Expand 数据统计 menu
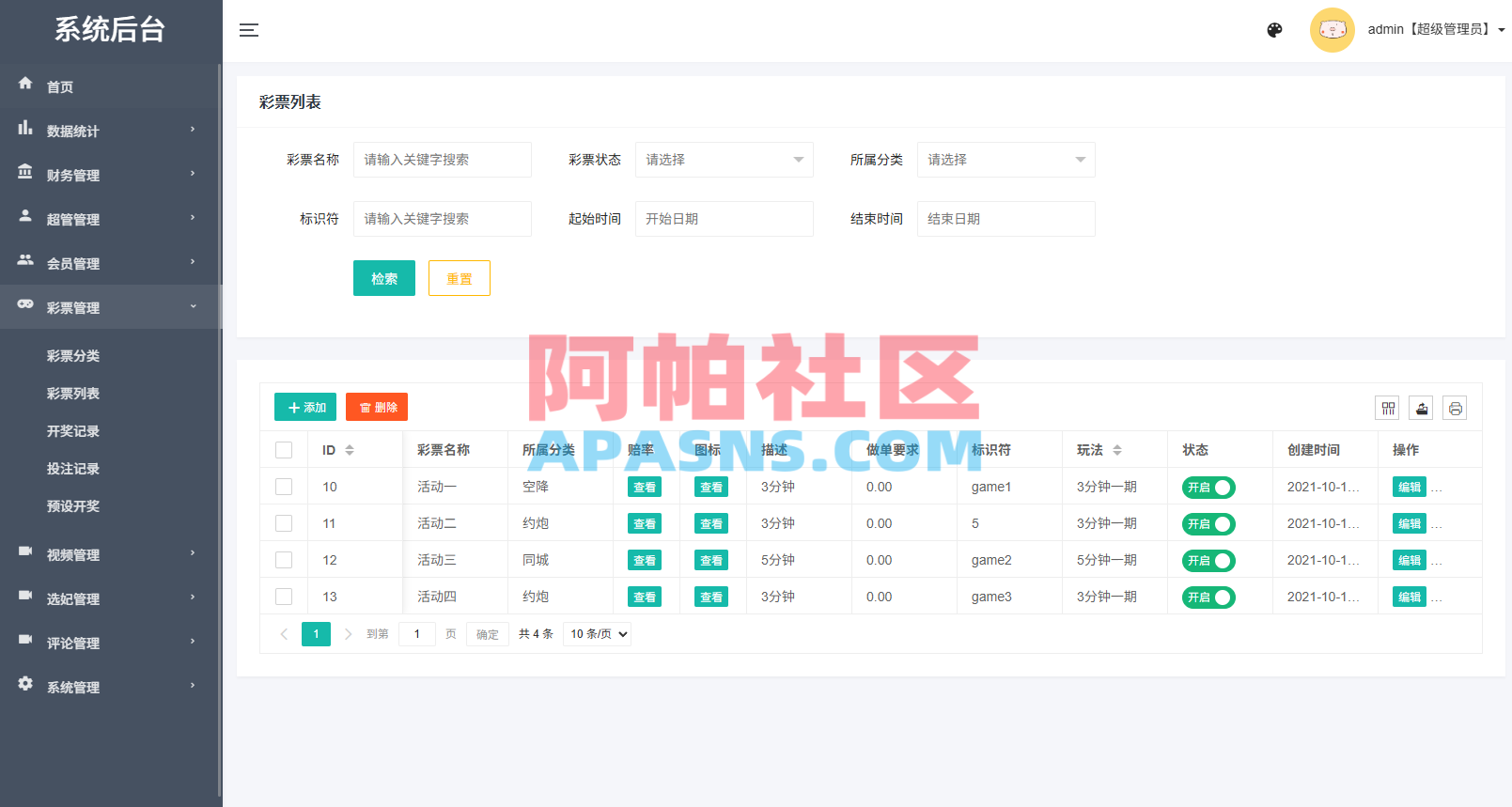 coord(111,131)
